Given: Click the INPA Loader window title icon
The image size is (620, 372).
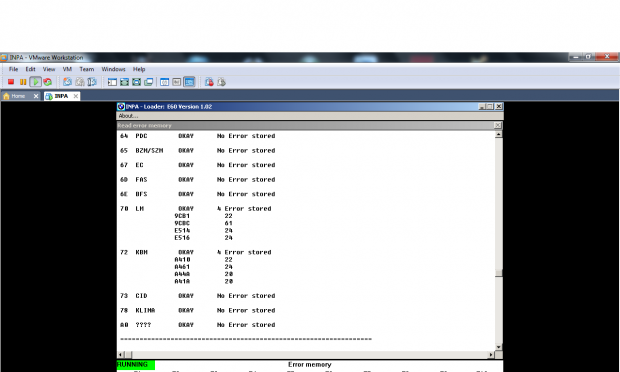Looking at the screenshot, I should (121, 106).
